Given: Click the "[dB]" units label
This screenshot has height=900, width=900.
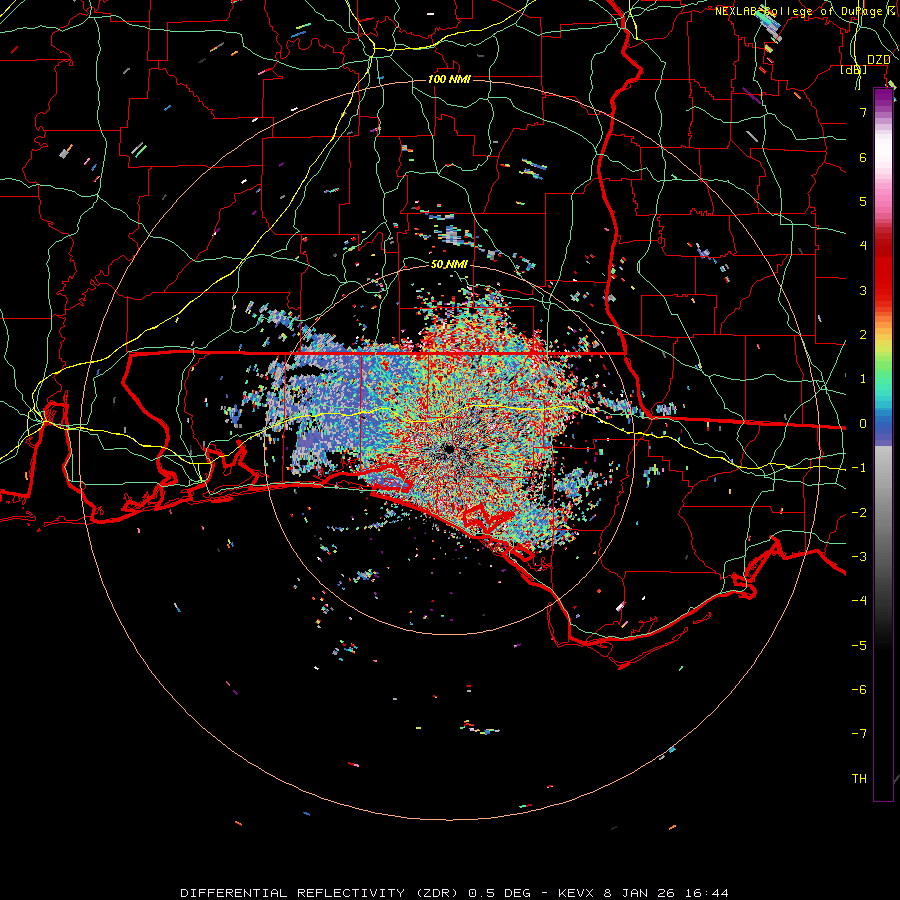Looking at the screenshot, I should pos(854,70).
